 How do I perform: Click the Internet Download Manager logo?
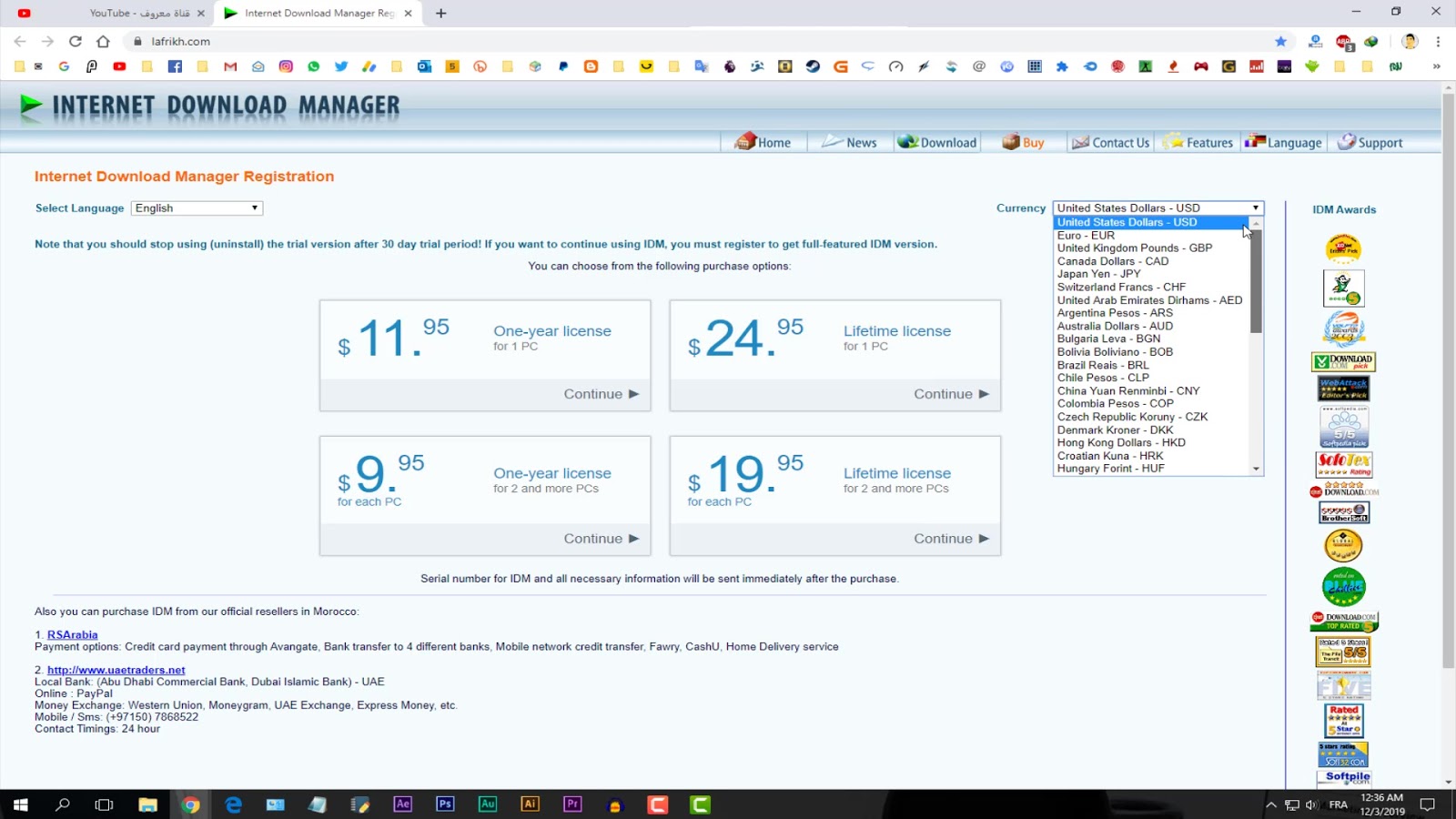tap(210, 106)
